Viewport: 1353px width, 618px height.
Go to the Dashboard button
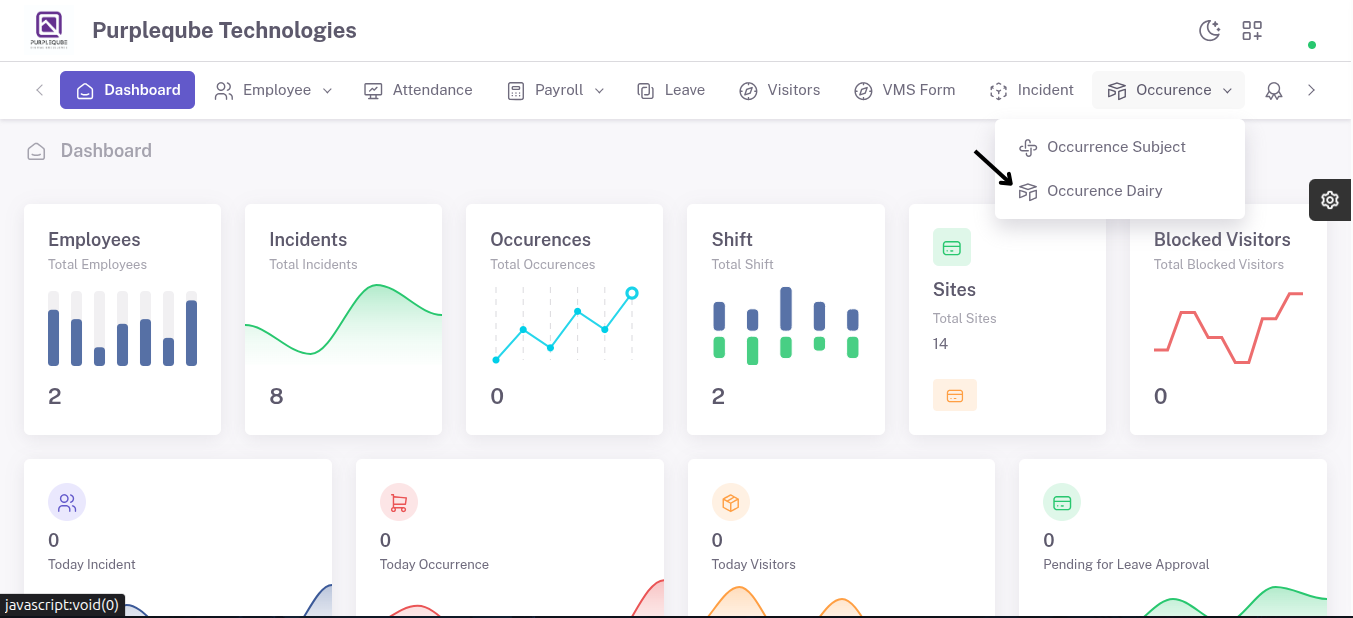point(127,90)
